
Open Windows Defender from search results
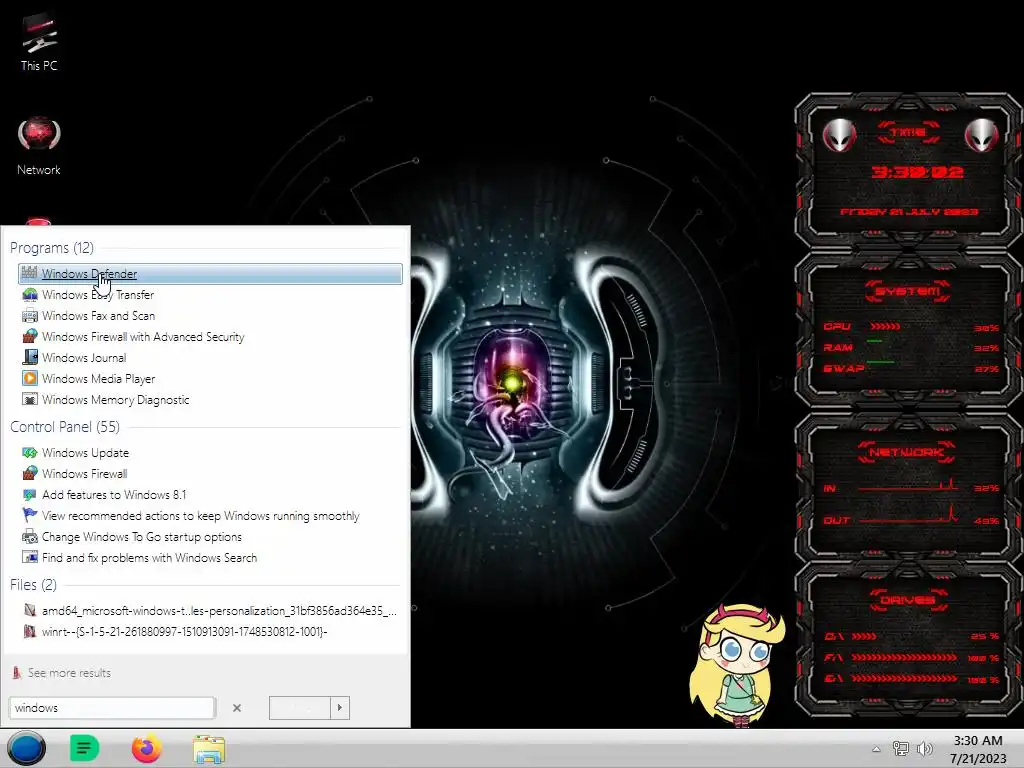click(x=210, y=274)
